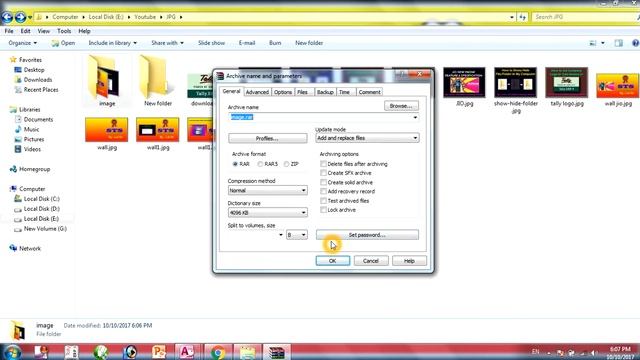The width and height of the screenshot is (640, 360).
Task: Confirm the archive with OK
Action: tap(333, 261)
